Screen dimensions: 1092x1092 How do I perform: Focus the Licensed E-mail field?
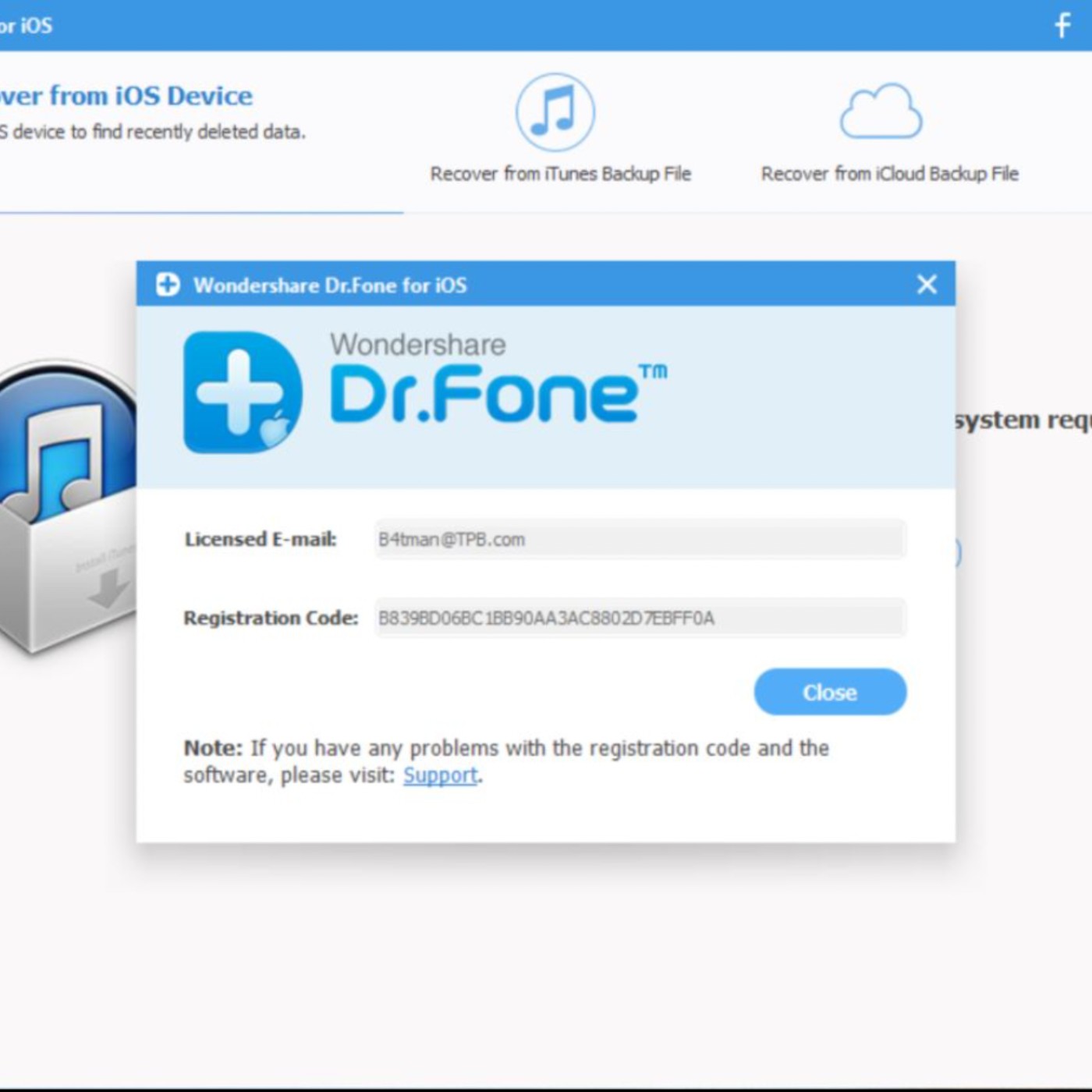[x=640, y=539]
